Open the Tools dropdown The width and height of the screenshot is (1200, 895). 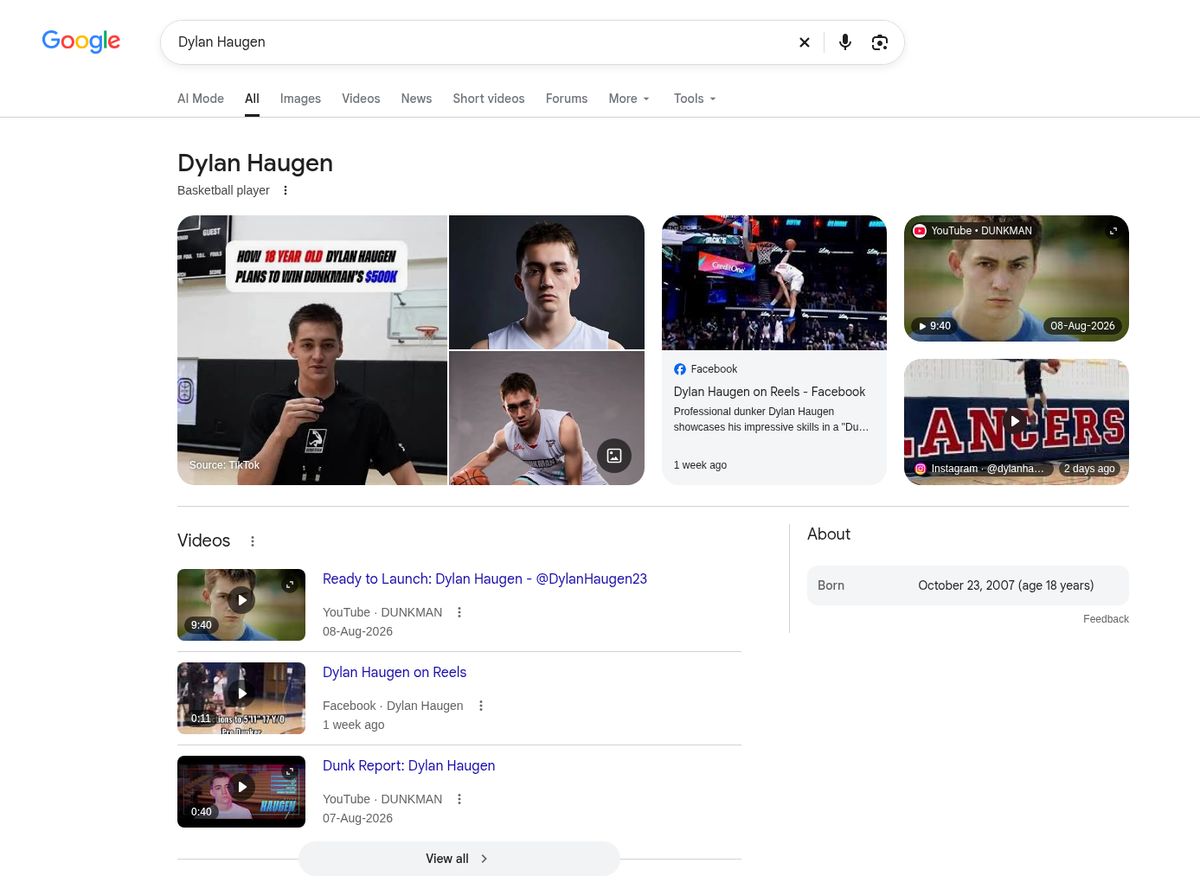click(x=695, y=98)
